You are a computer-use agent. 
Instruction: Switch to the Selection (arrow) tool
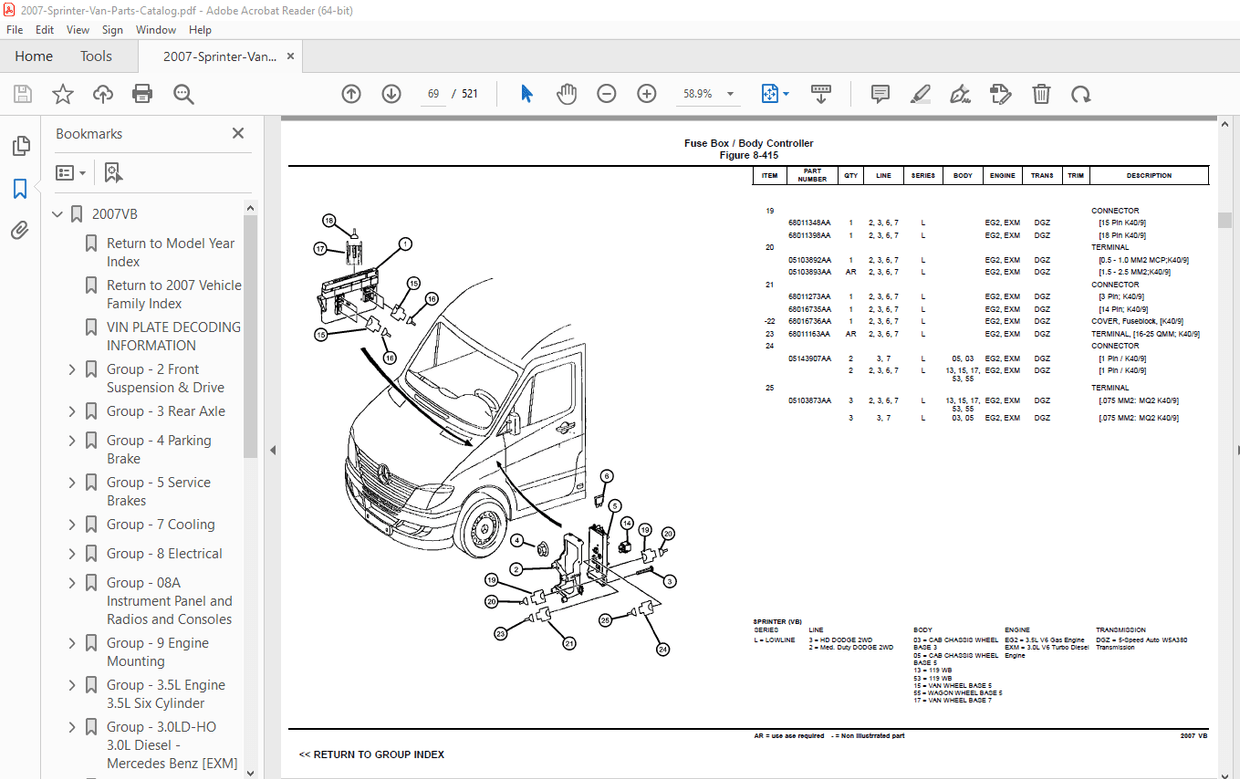point(526,93)
